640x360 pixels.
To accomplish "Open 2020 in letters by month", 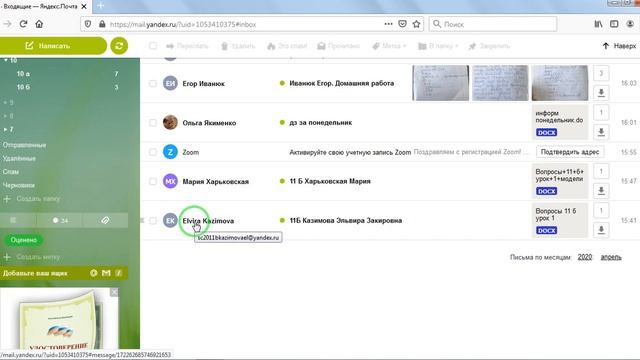I will coord(584,257).
